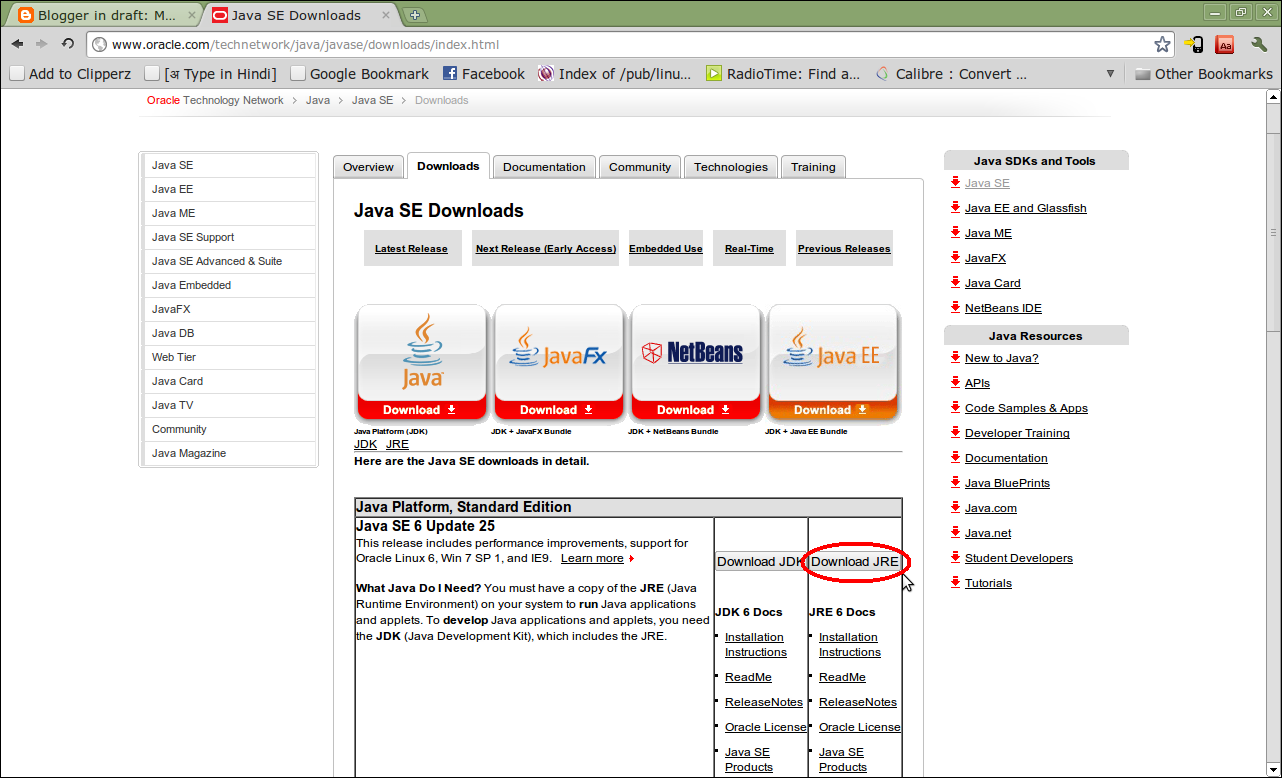Open Facebook from the bookmarks bar icon
The width and height of the screenshot is (1282, 778).
pyautogui.click(x=448, y=72)
